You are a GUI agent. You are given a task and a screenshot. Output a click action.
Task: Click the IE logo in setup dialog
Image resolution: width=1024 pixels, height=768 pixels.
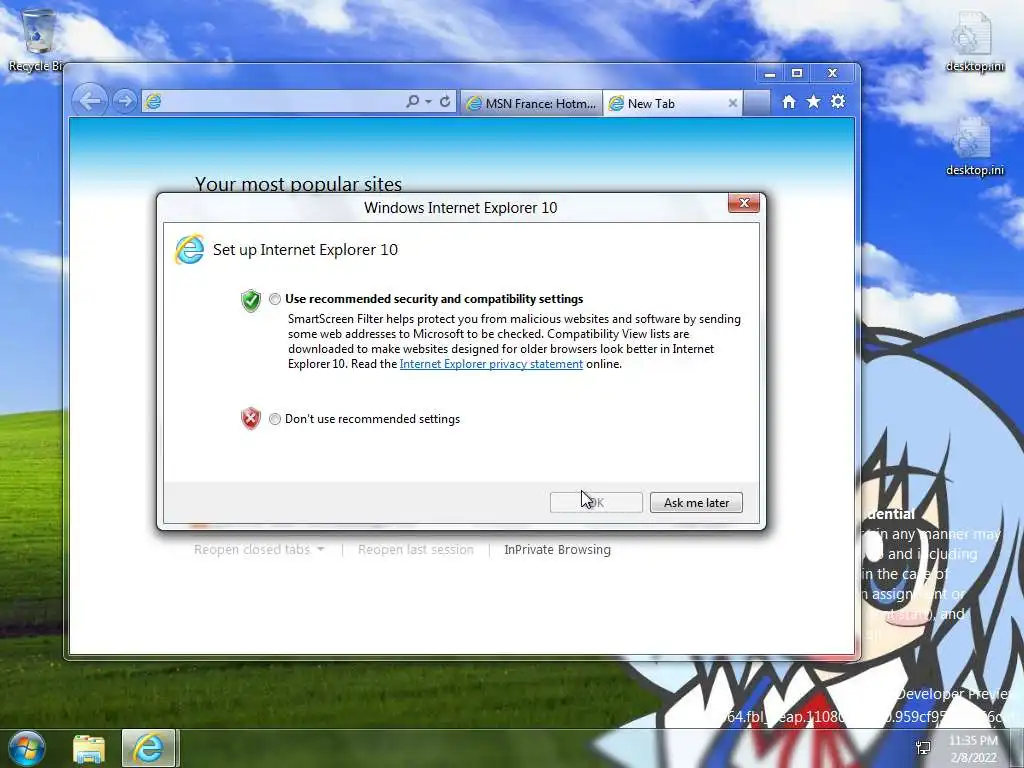[x=189, y=249]
